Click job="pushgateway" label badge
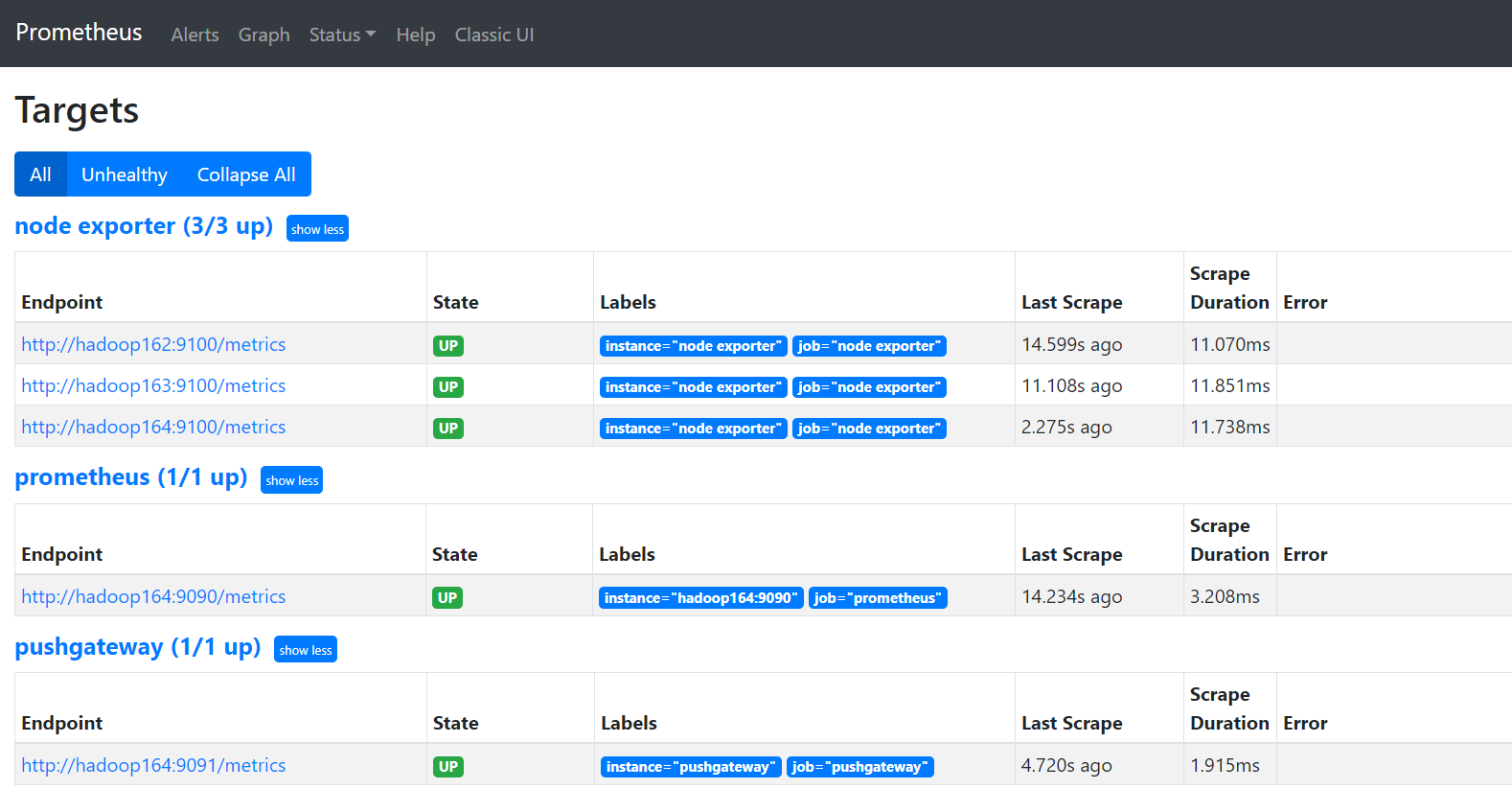The height and width of the screenshot is (812, 1512). [x=860, y=767]
